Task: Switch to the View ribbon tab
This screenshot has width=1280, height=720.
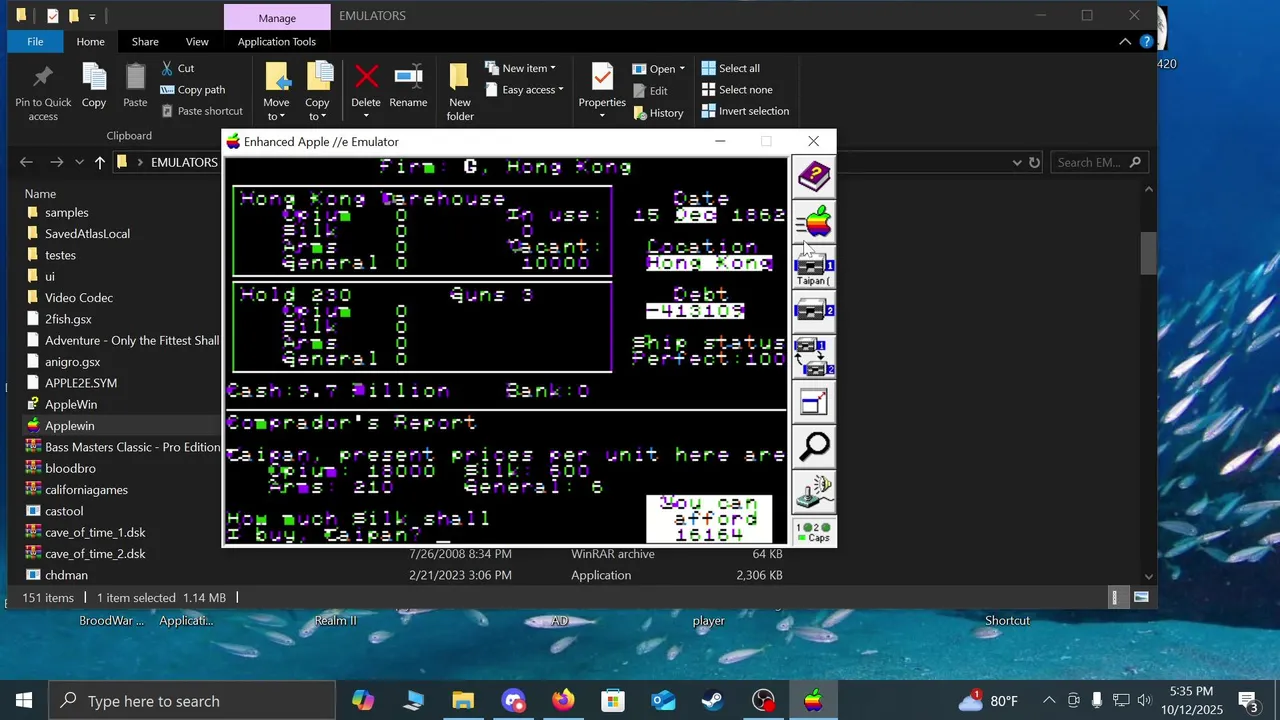Action: click(197, 41)
